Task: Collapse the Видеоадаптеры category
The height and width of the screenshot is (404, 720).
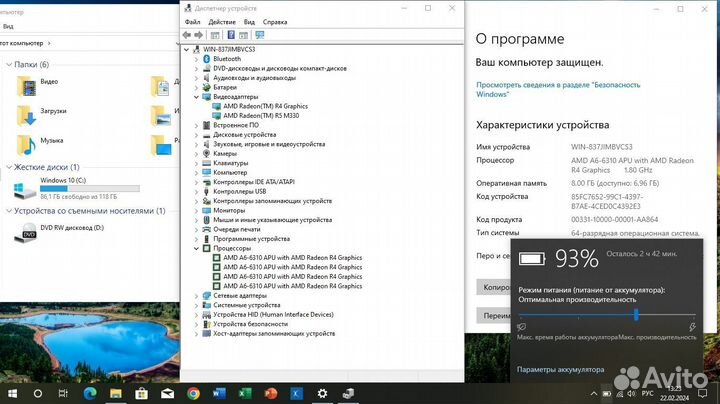Action: coord(197,97)
